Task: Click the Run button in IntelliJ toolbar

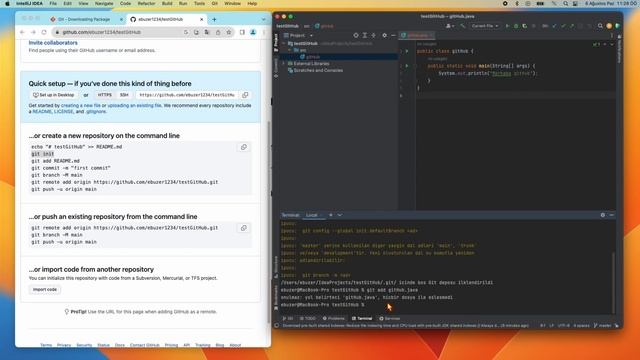Action: pos(507,26)
